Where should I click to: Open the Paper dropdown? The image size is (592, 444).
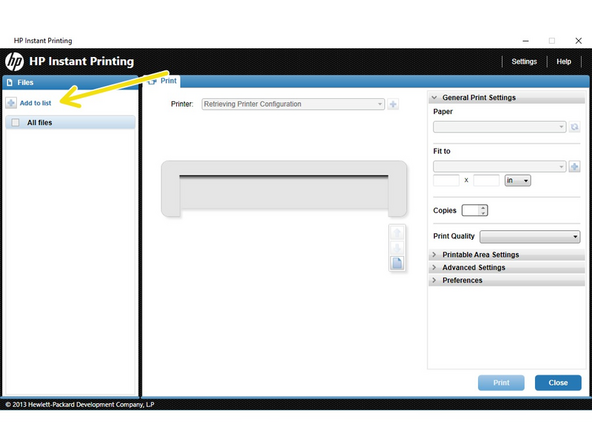coord(500,127)
